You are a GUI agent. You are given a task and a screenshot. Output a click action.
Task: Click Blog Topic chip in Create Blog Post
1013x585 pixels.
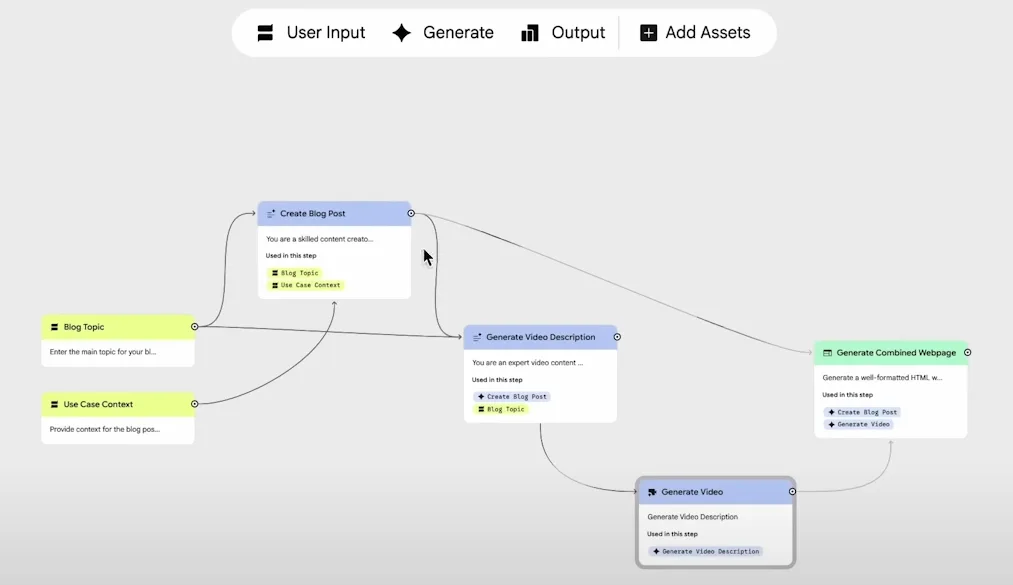(295, 273)
